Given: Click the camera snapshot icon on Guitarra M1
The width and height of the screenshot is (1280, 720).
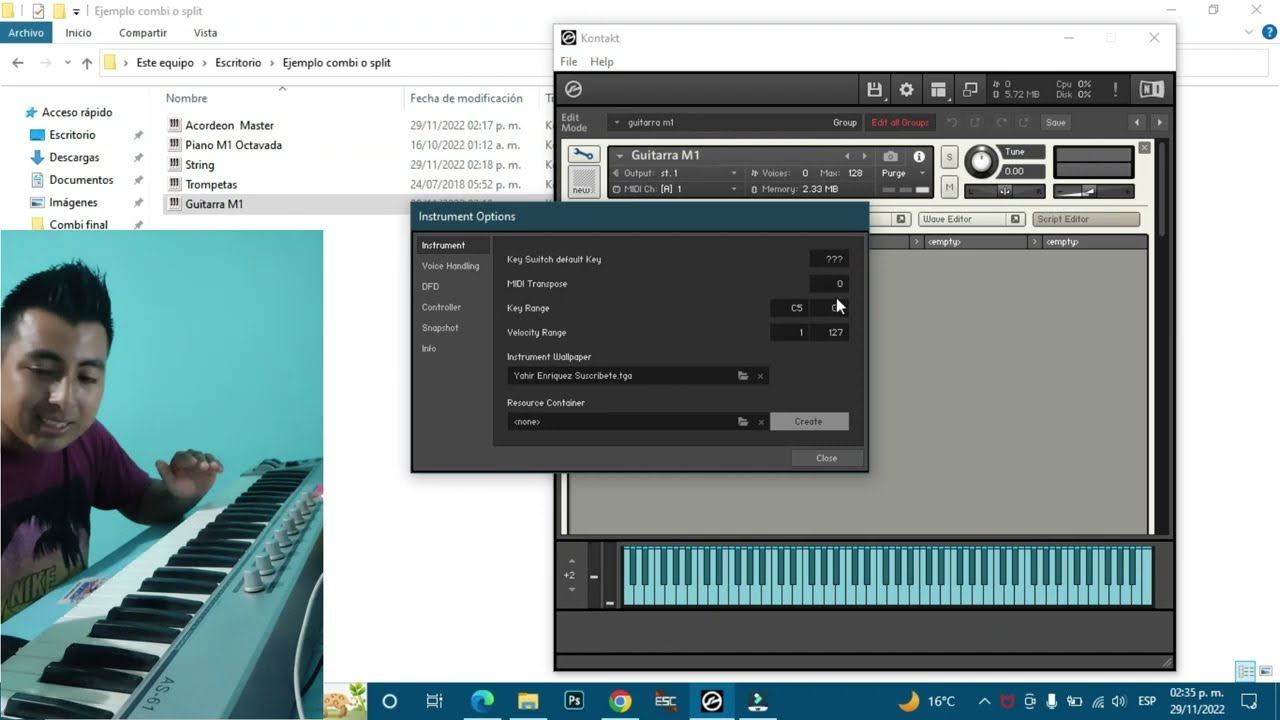Looking at the screenshot, I should click(890, 156).
